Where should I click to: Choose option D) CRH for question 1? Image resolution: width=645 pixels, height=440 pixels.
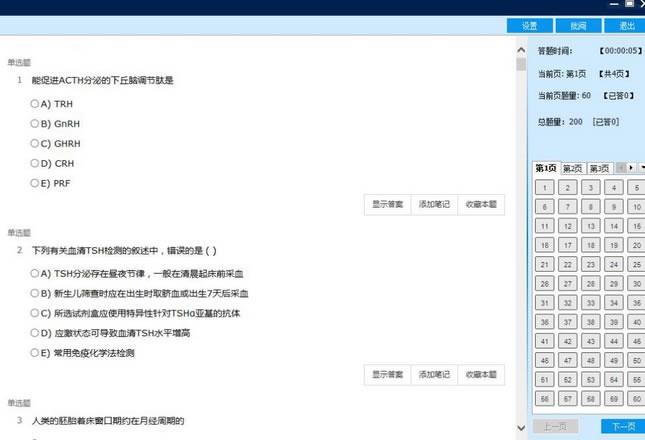coord(35,163)
